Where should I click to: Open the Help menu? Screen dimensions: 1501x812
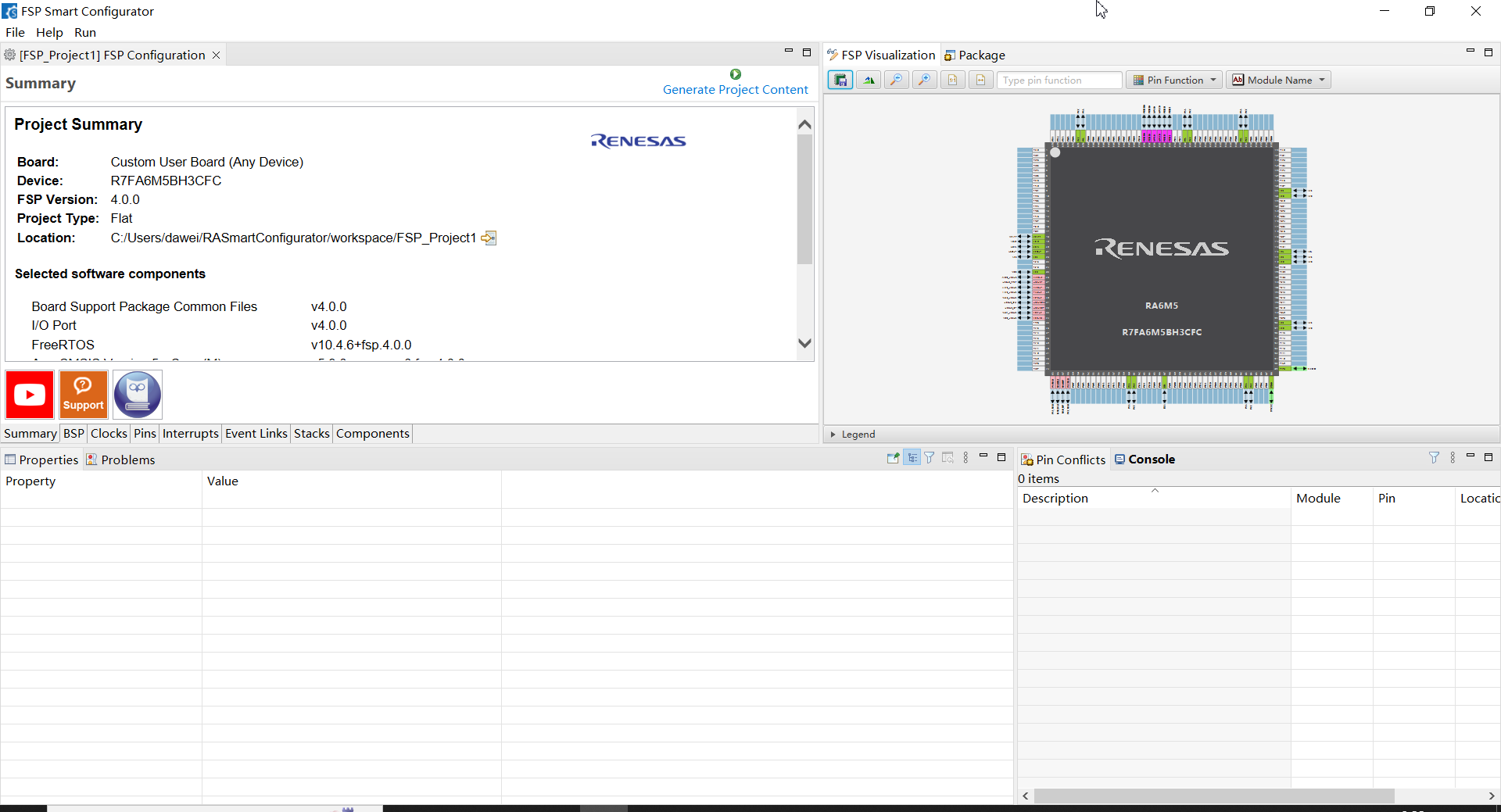(49, 32)
